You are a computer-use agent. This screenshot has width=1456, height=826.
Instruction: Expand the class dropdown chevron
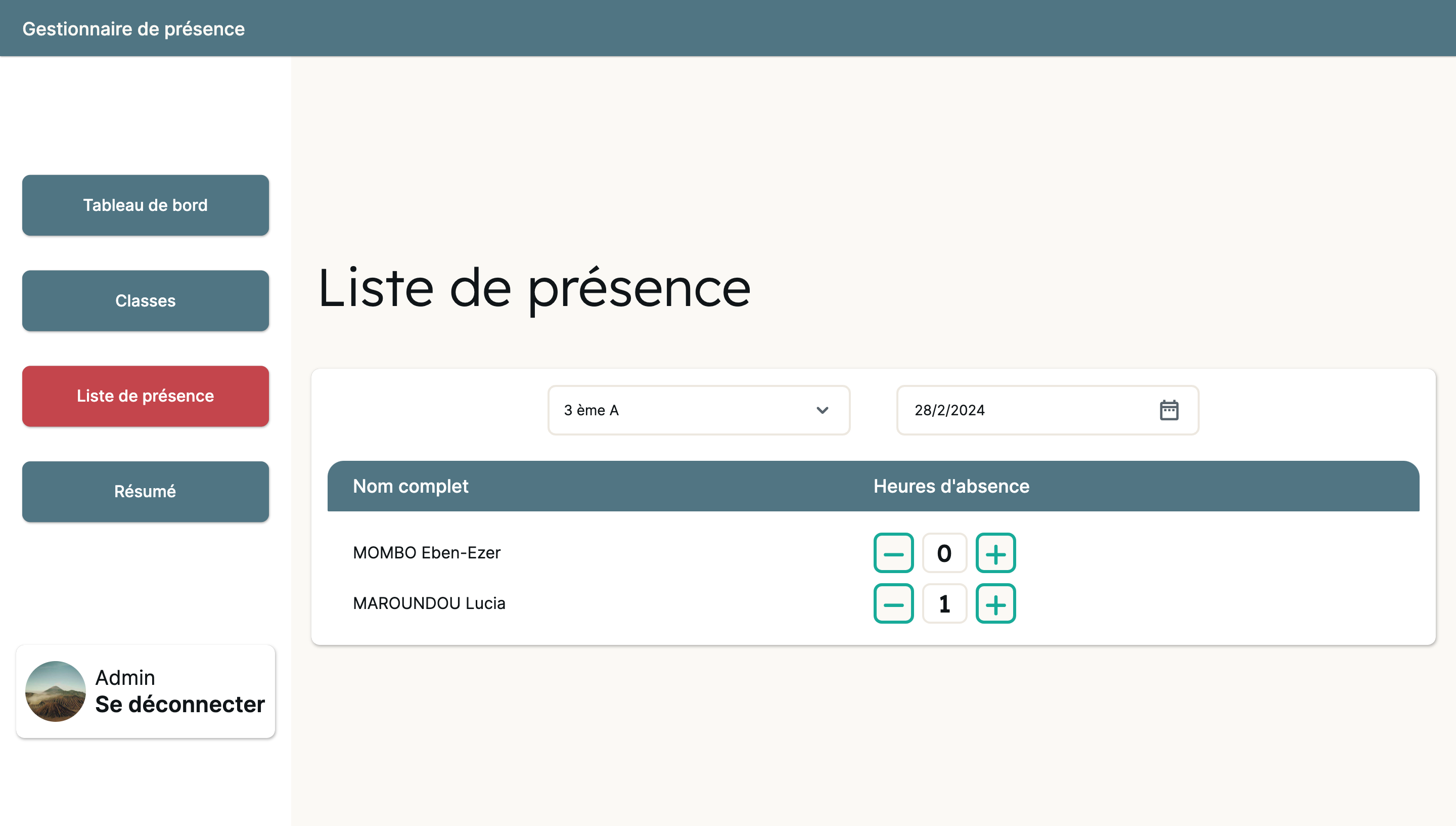point(822,410)
